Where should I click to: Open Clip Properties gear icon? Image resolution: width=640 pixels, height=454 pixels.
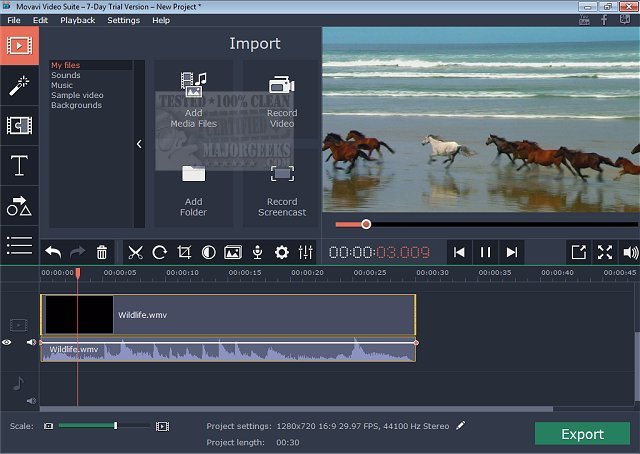tap(282, 252)
